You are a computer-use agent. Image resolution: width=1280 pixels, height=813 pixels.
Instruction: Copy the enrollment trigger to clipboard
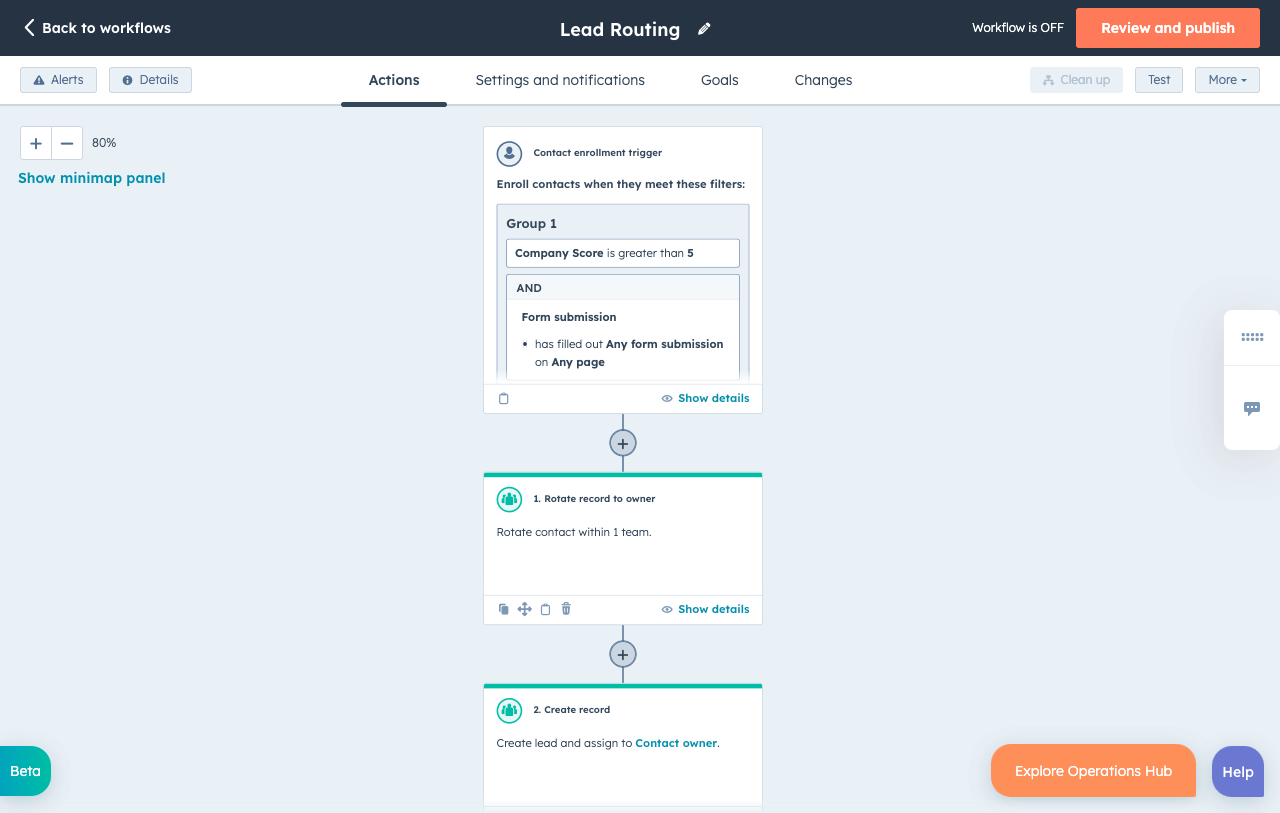click(x=503, y=398)
